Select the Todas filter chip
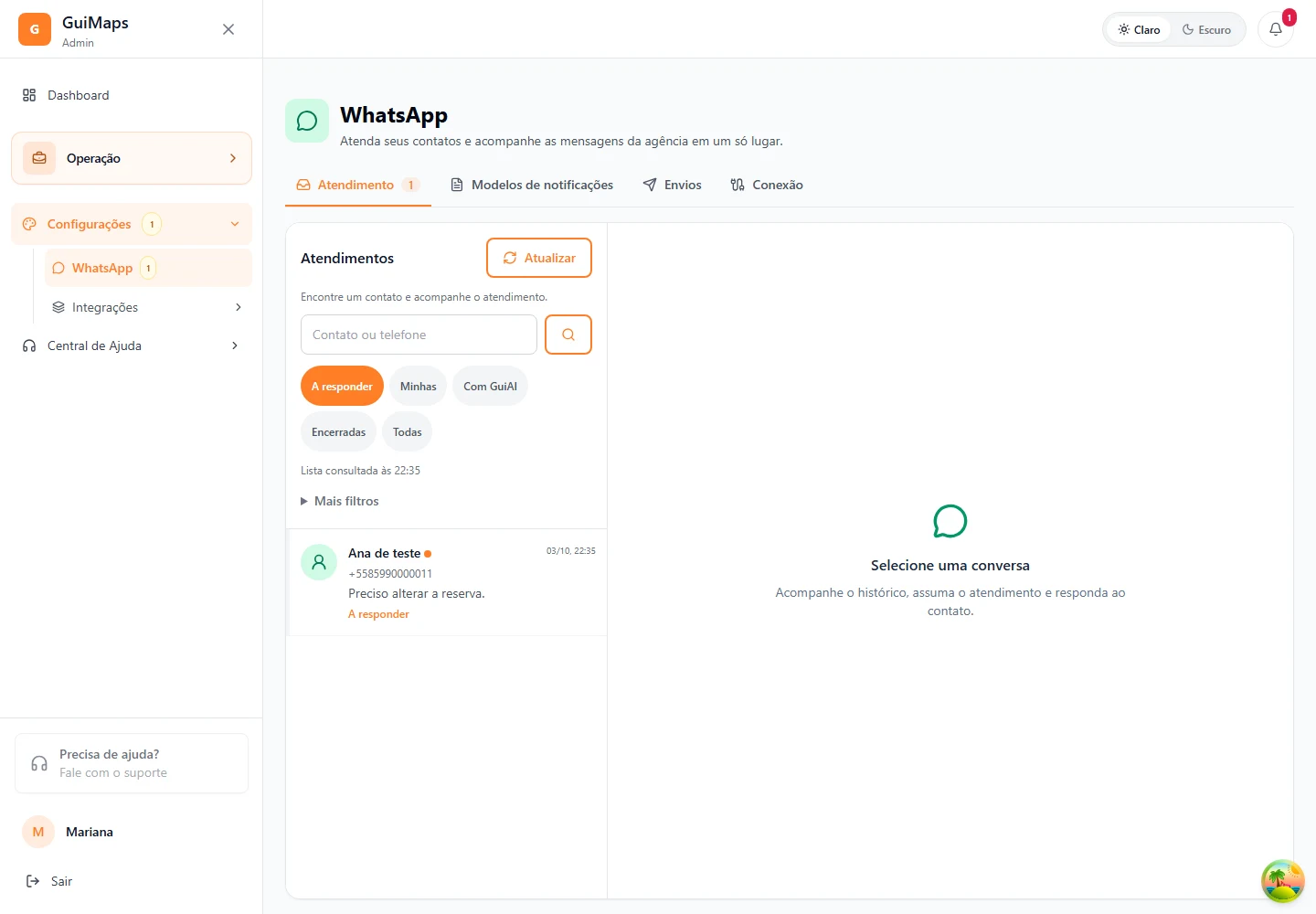Screen dimensions: 1316x914 [x=408, y=432]
